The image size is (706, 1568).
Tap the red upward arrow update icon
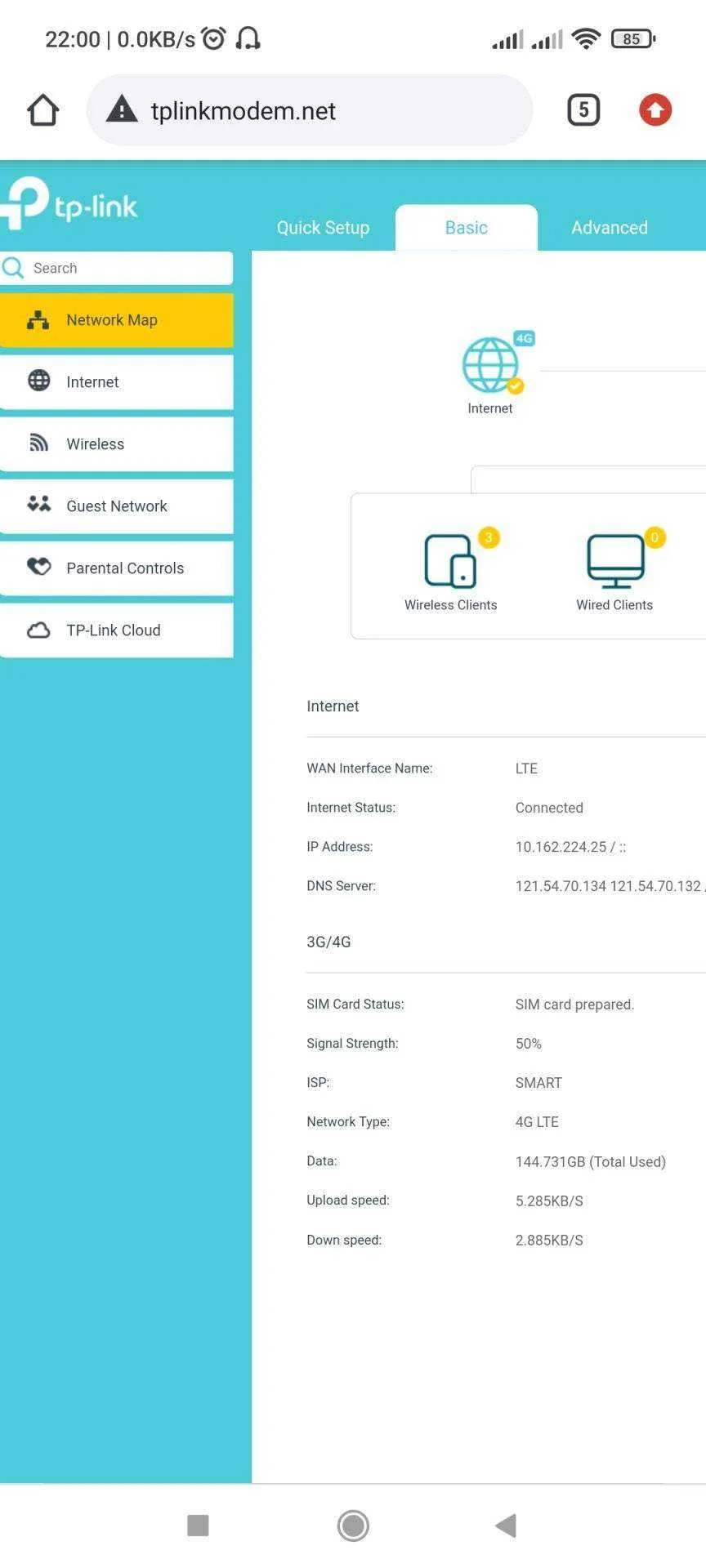pyautogui.click(x=655, y=110)
